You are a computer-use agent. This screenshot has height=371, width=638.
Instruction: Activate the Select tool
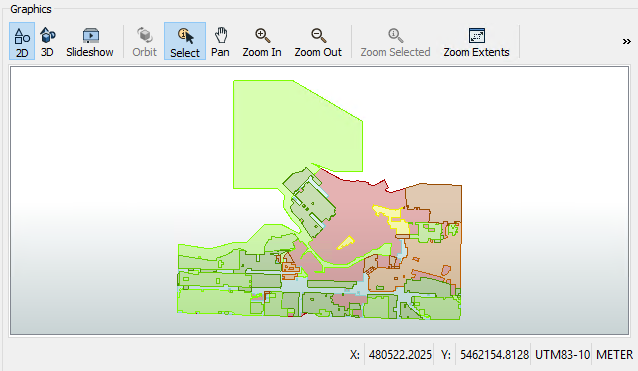pyautogui.click(x=185, y=41)
